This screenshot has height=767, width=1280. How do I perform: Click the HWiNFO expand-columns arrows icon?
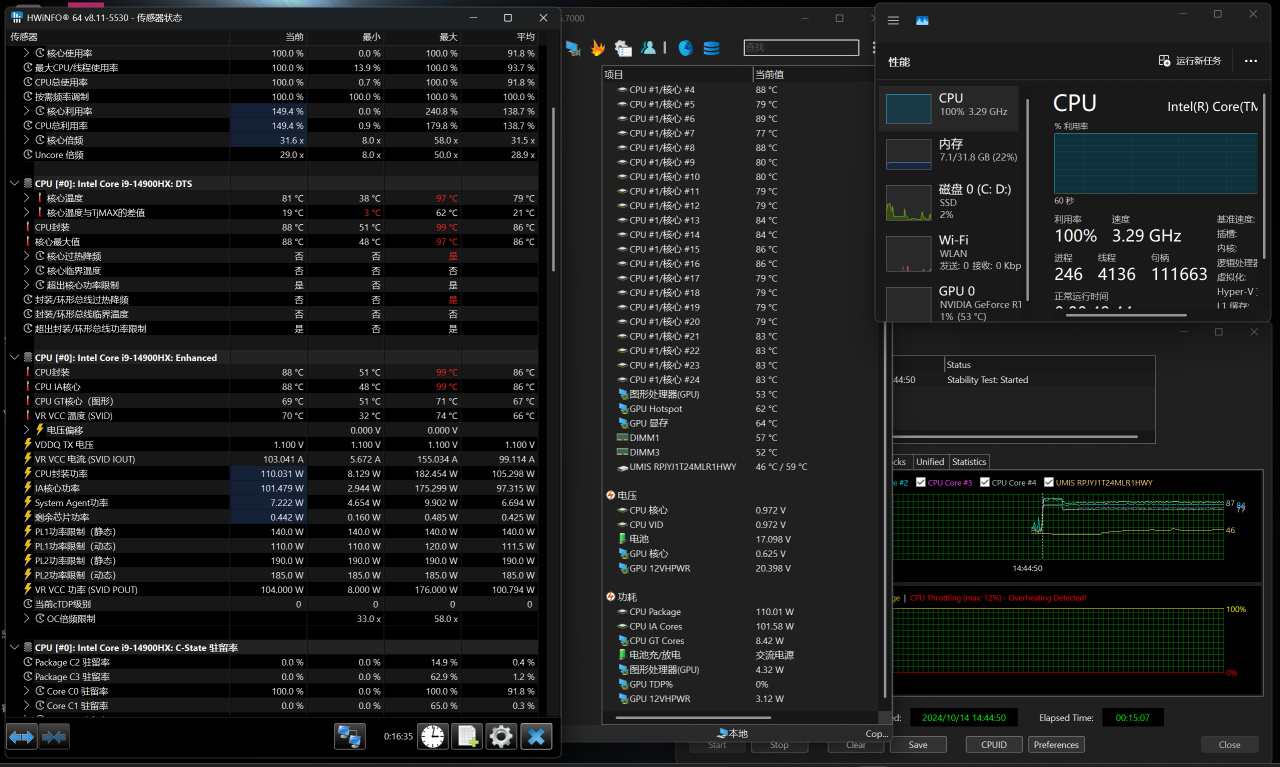pos(22,737)
